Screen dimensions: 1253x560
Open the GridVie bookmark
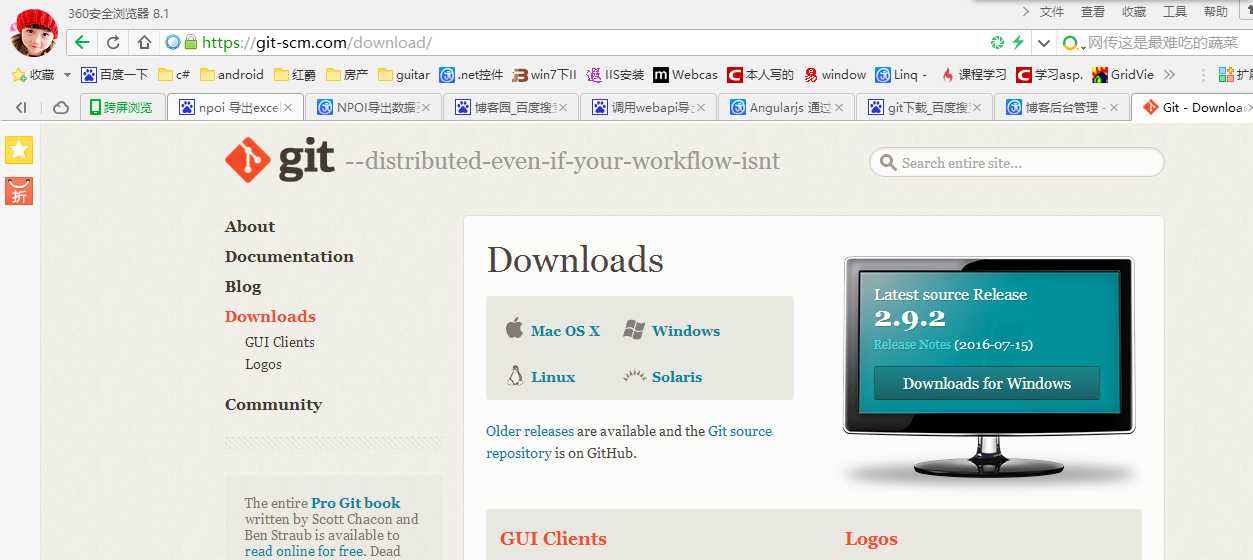click(x=1123, y=74)
